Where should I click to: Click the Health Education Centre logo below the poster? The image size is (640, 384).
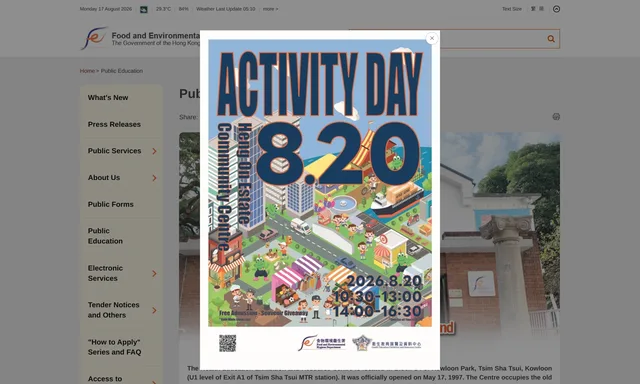coord(387,343)
